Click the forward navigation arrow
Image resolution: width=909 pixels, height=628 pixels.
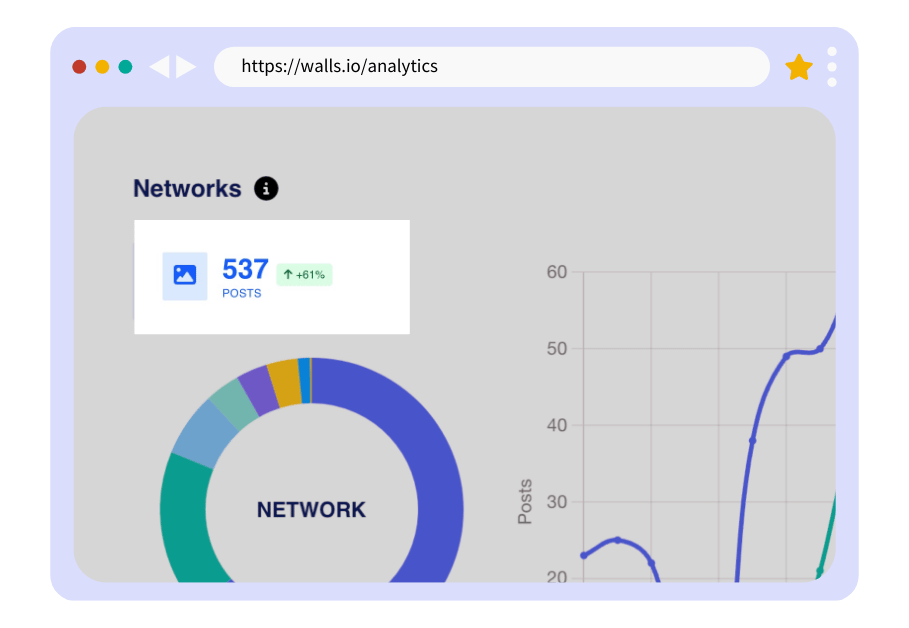(185, 66)
